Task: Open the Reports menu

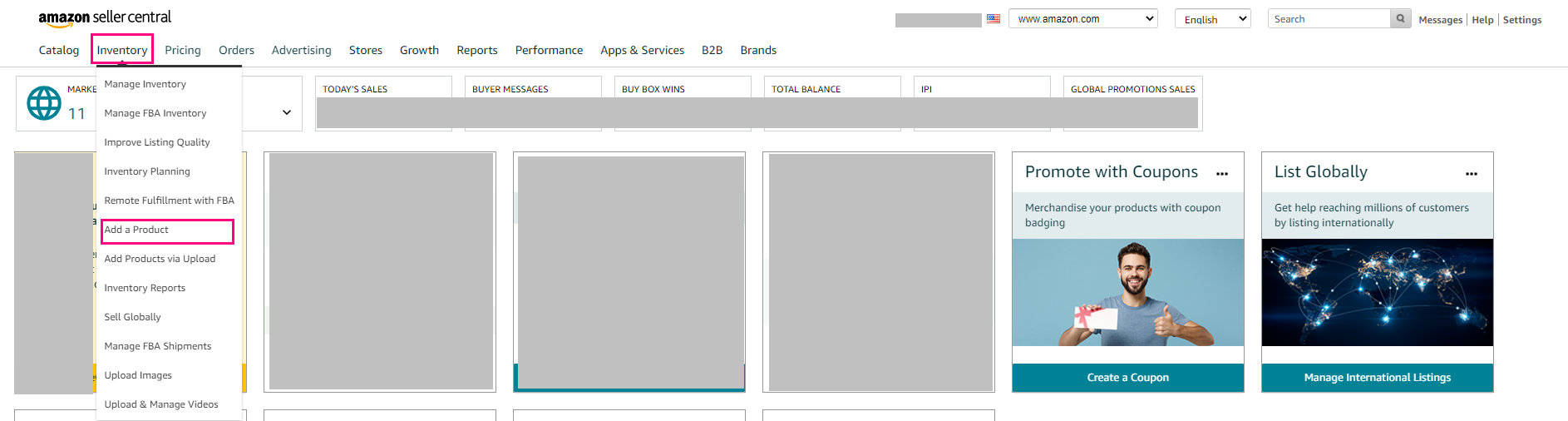Action: click(x=477, y=50)
